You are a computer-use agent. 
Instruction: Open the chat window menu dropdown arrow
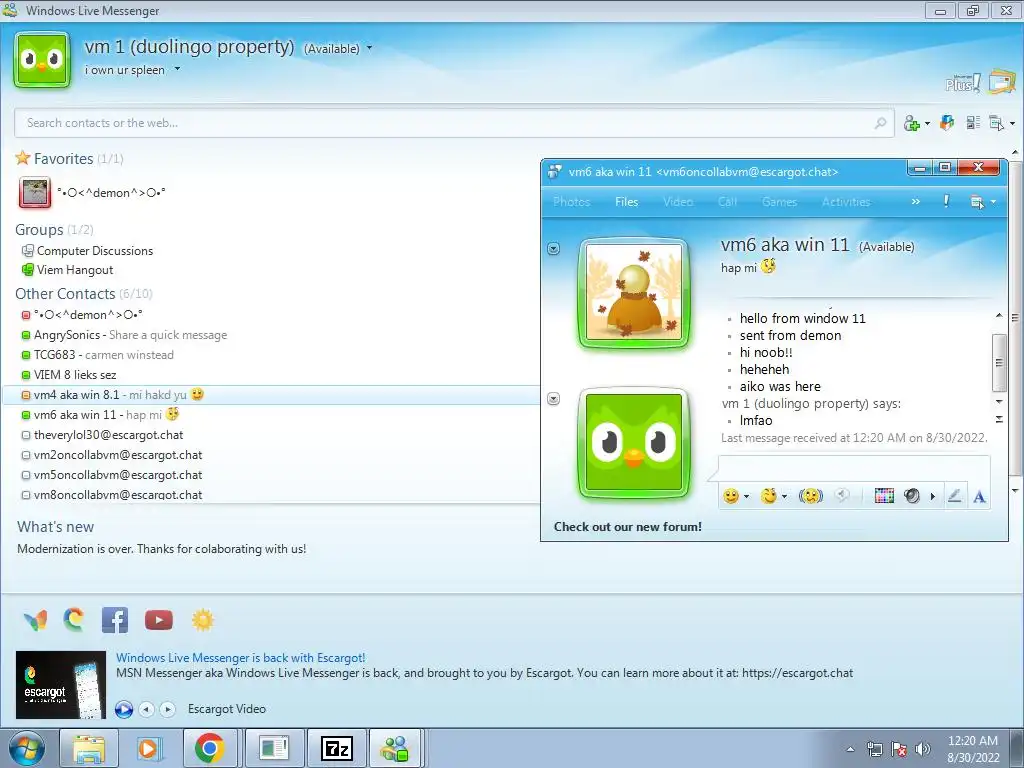point(993,202)
